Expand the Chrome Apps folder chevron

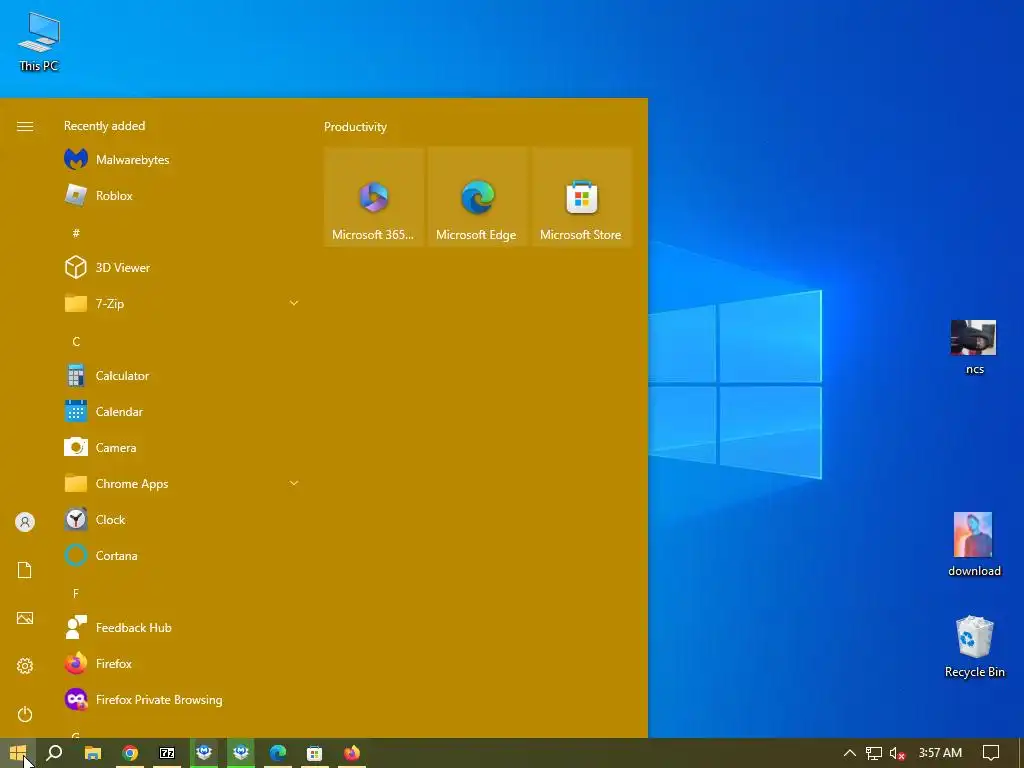(294, 483)
